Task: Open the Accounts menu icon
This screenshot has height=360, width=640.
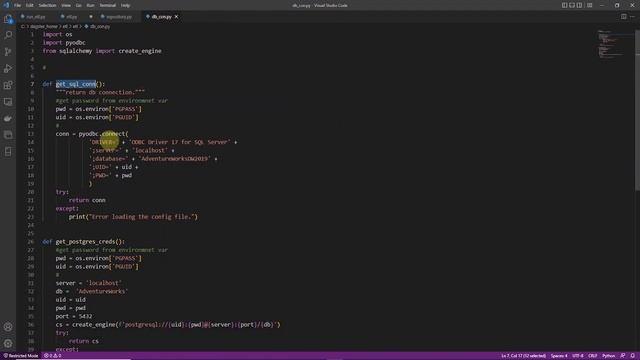Action: click(8, 327)
